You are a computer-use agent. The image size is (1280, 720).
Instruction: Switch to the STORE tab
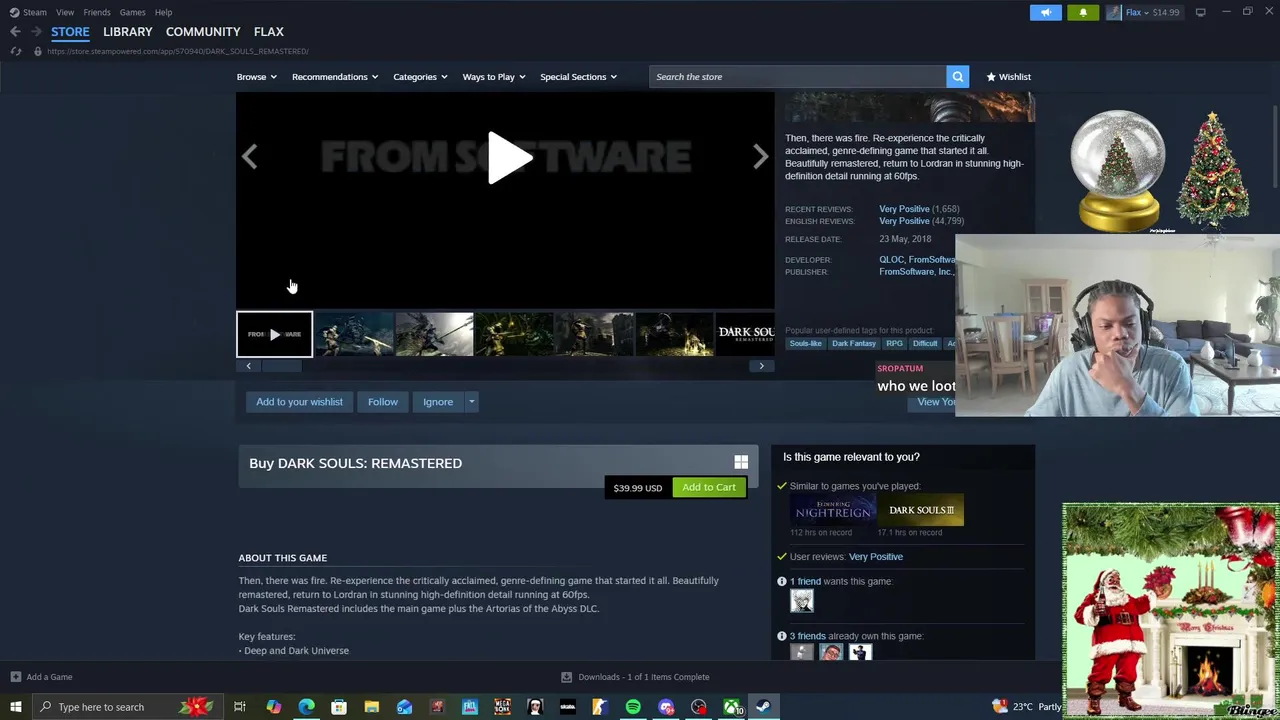[x=70, y=32]
